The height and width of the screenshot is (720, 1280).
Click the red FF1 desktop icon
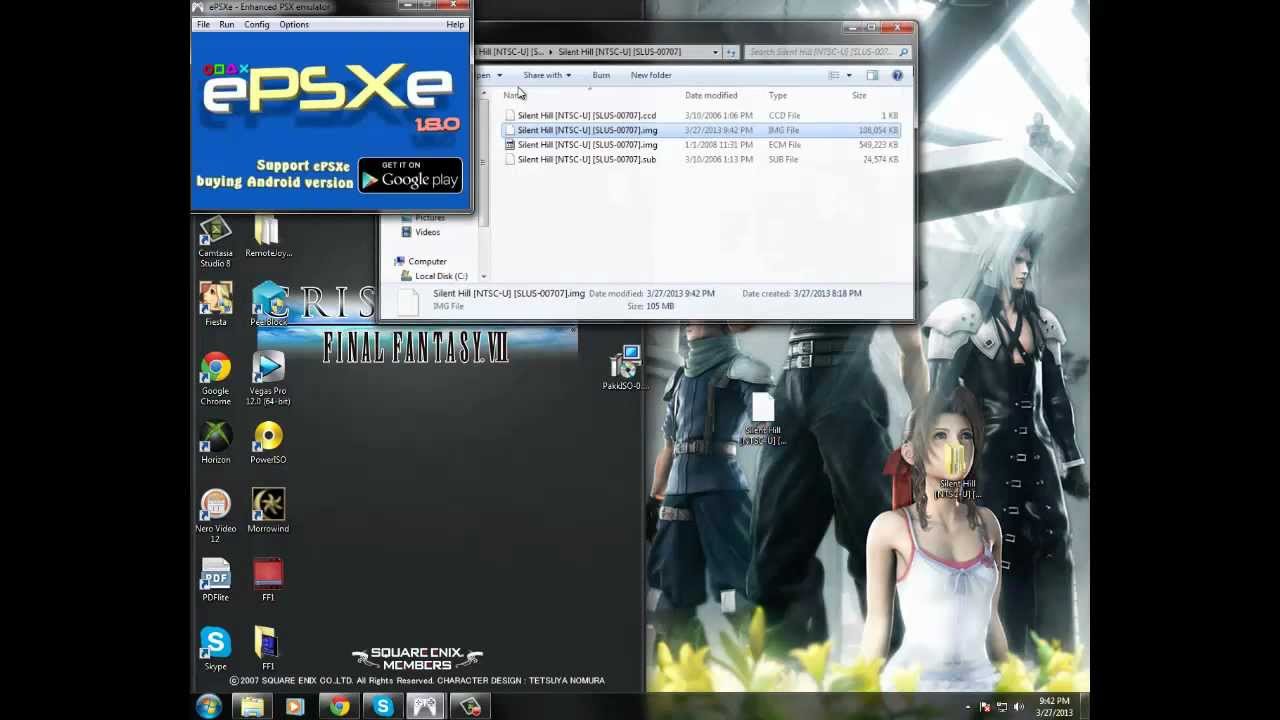268,581
